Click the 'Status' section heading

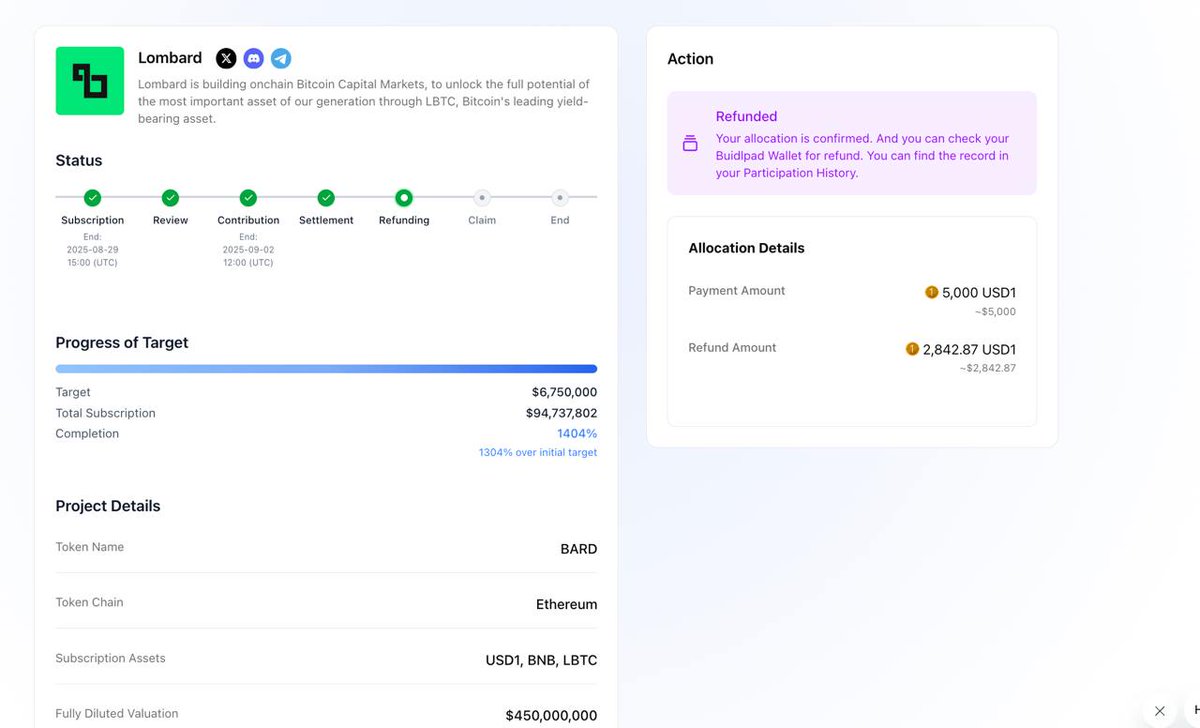79,161
